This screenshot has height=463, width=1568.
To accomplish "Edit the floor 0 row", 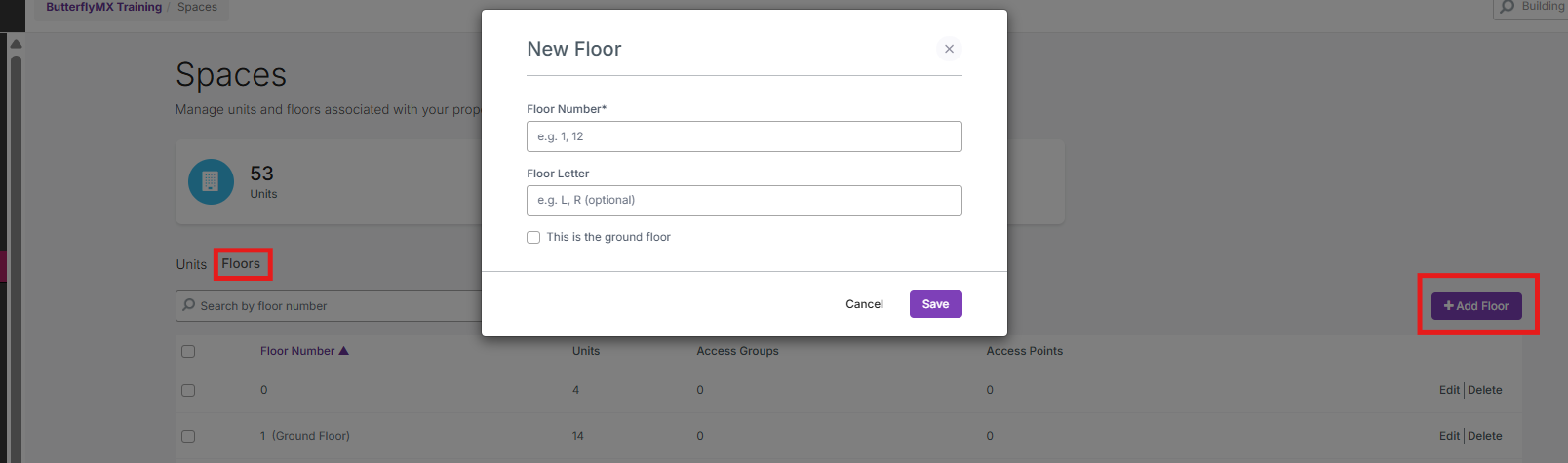I will [1449, 390].
